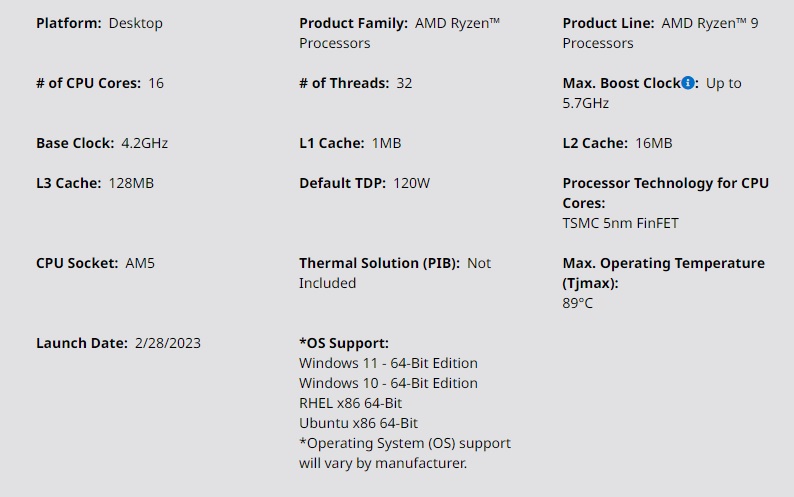794x497 pixels.
Task: Click the '*OS Support:' heading
Action: point(344,343)
